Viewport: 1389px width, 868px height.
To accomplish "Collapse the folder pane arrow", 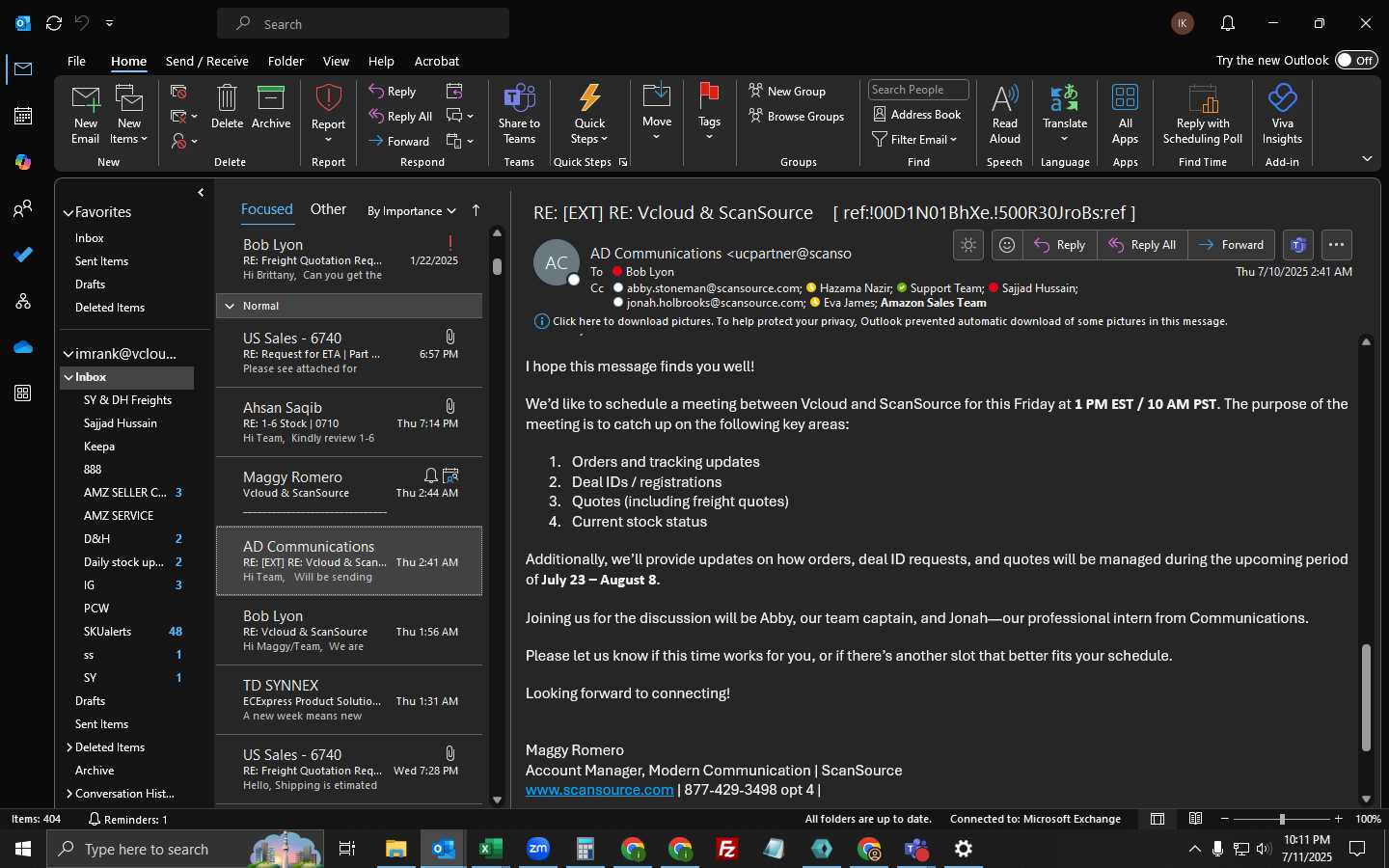I will [x=201, y=193].
